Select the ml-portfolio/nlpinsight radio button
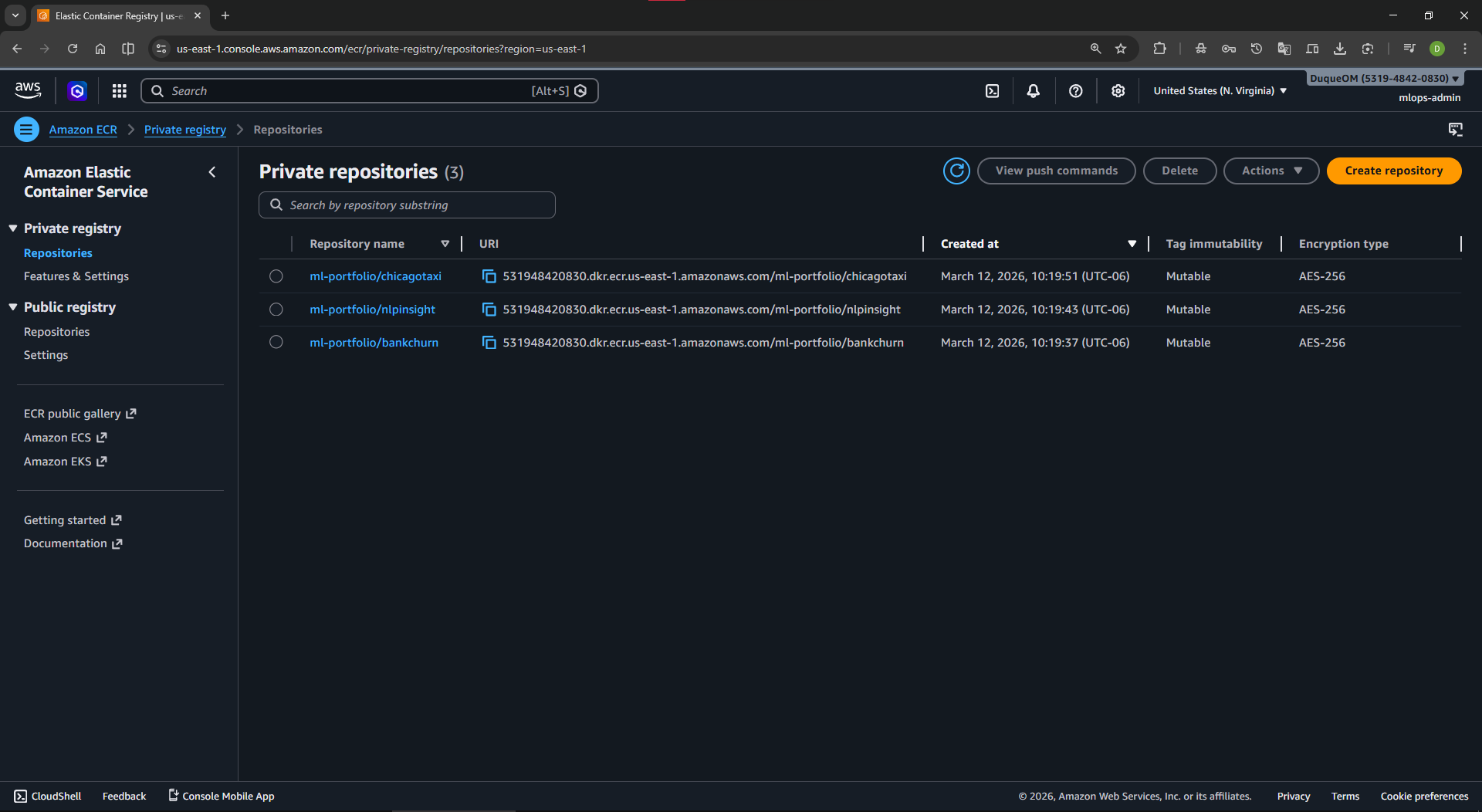Screen dimensions: 1482x812 click(x=276, y=310)
